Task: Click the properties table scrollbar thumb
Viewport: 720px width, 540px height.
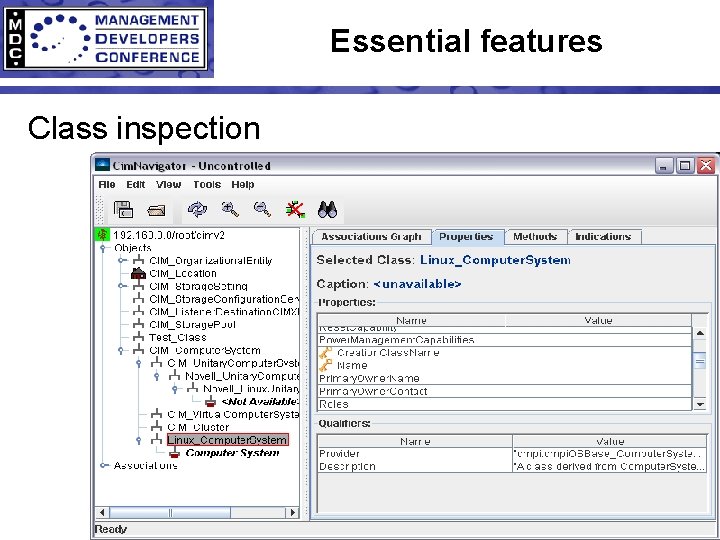Action: click(700, 361)
